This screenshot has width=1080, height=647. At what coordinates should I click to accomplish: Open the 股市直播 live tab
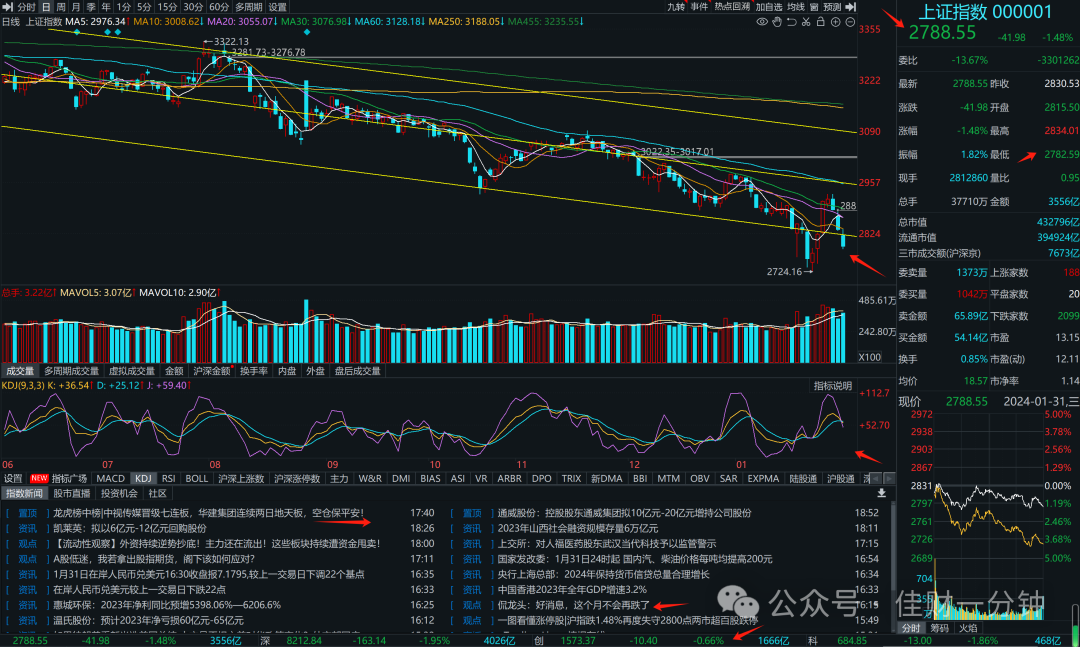(x=72, y=493)
